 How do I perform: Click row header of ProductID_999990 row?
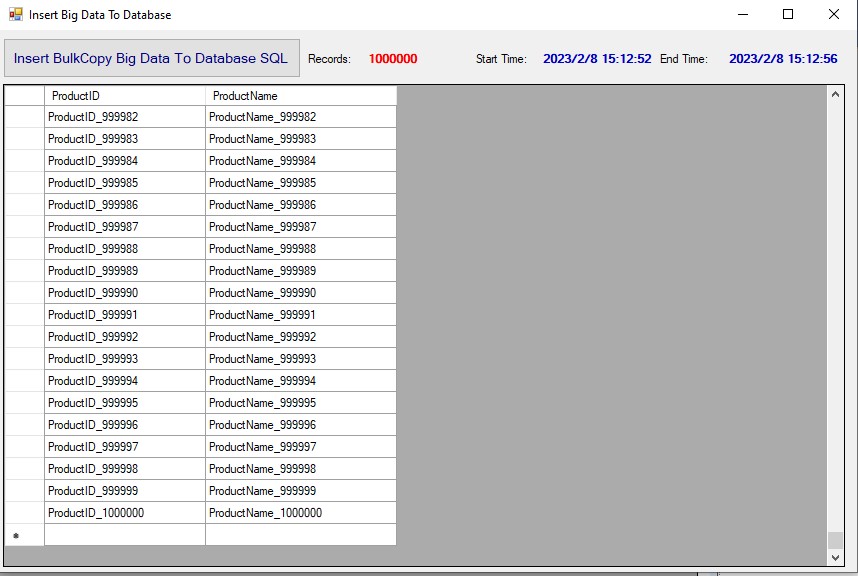click(24, 293)
